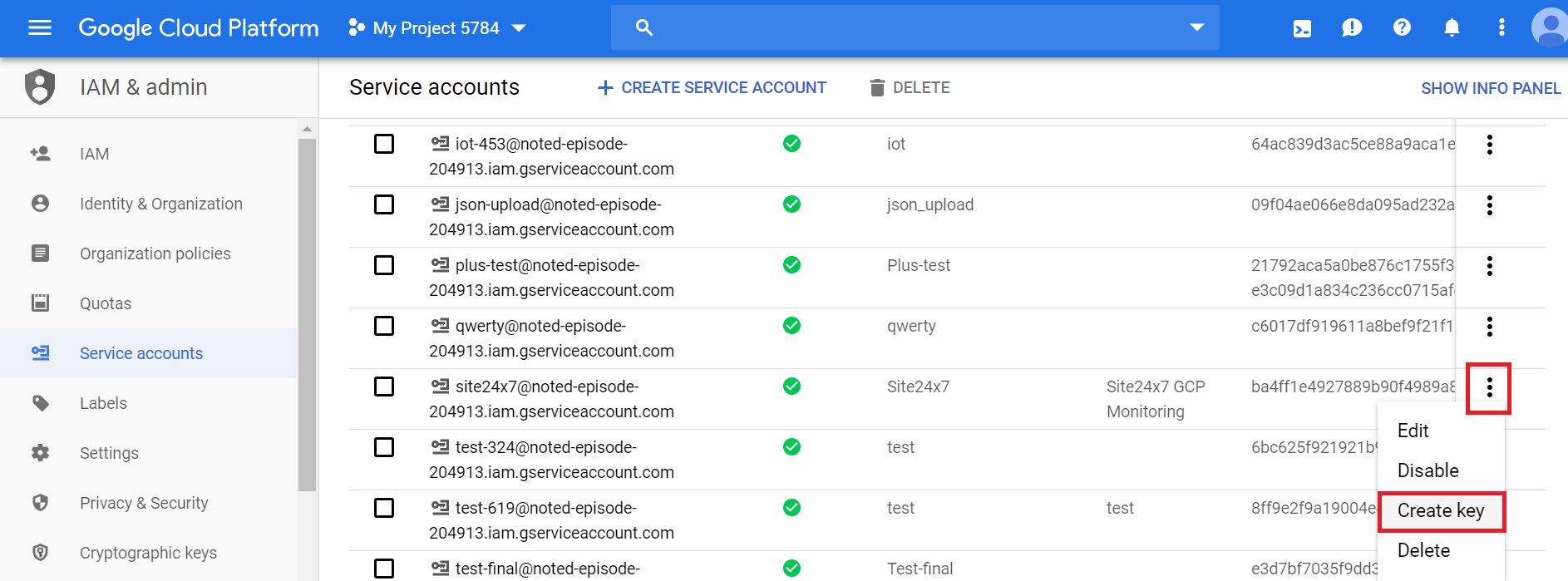
Task: Click the scrollbar up arrow in sidebar
Action: coord(307,129)
